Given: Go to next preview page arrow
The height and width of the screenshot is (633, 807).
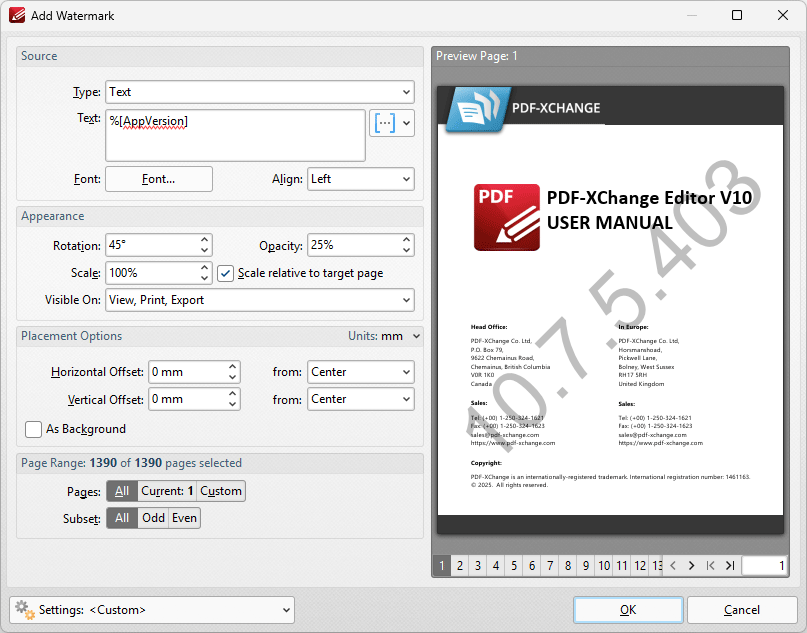Looking at the screenshot, I should tap(691, 566).
